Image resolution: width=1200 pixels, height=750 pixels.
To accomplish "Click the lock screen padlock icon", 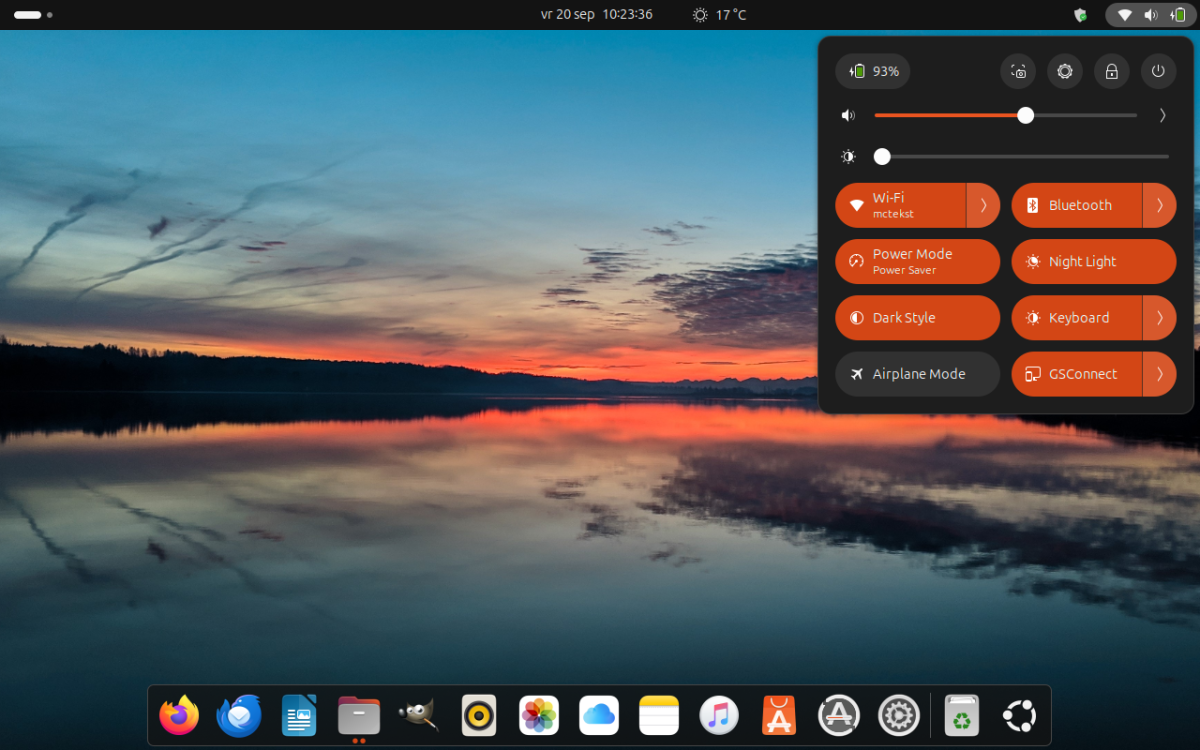I will pyautogui.click(x=1111, y=71).
